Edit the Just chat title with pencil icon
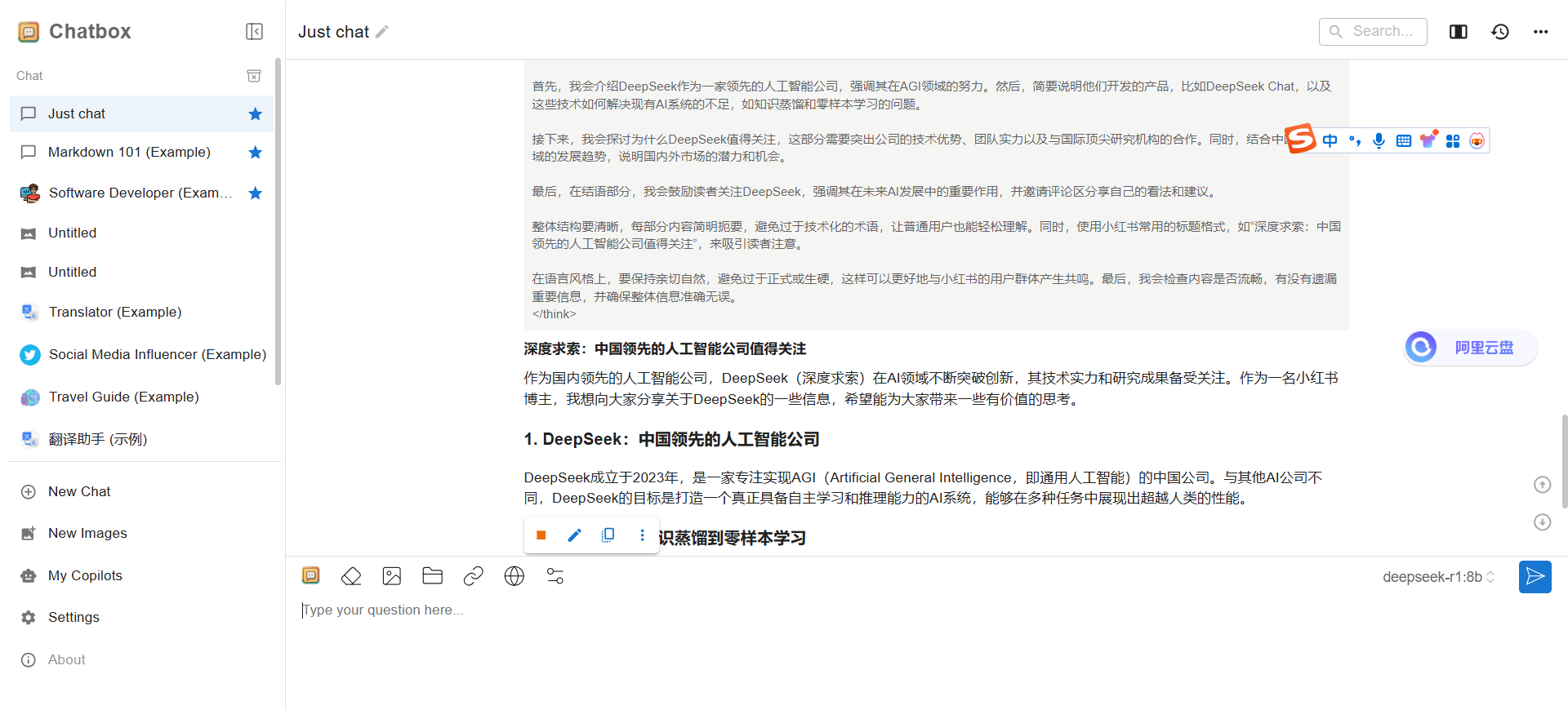 (382, 32)
